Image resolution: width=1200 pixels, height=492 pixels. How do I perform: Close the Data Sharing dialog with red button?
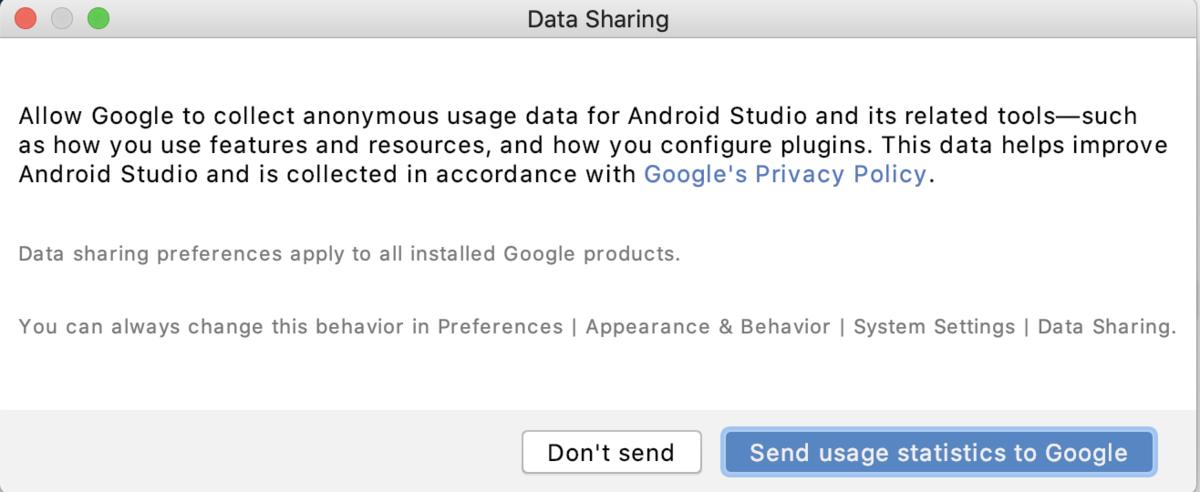(26, 19)
